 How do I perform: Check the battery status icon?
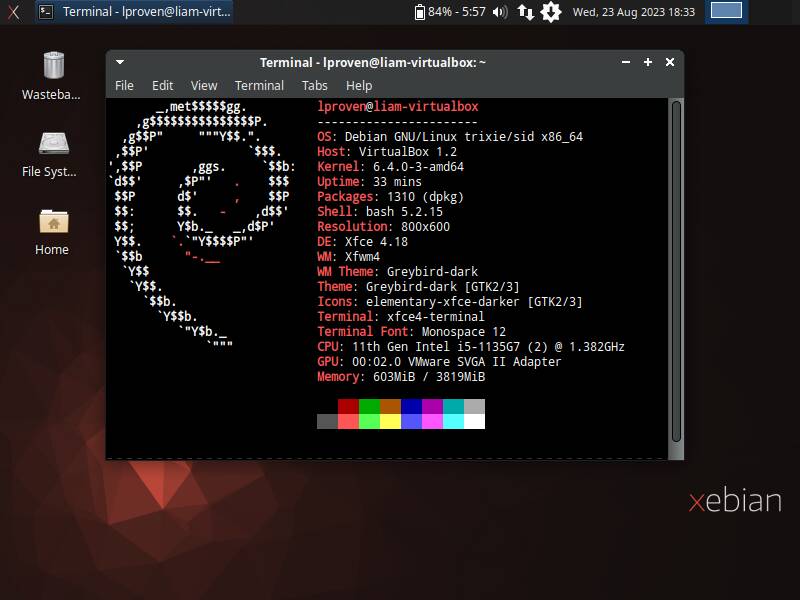(419, 12)
